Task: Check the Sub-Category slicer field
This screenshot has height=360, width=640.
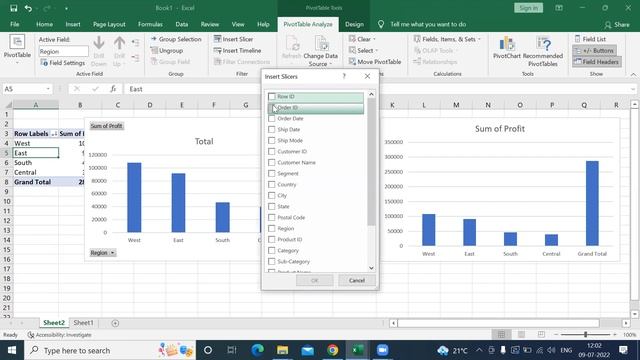Action: click(x=271, y=262)
